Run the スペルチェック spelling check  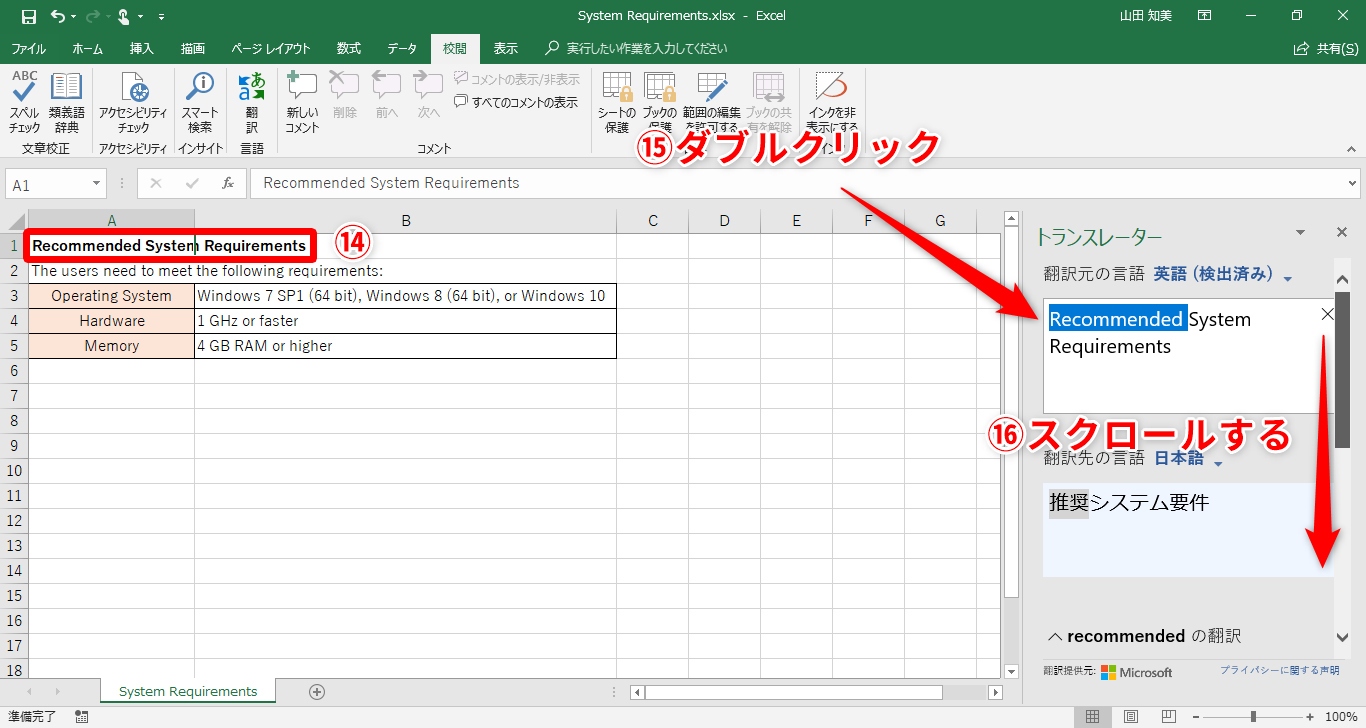pyautogui.click(x=25, y=102)
